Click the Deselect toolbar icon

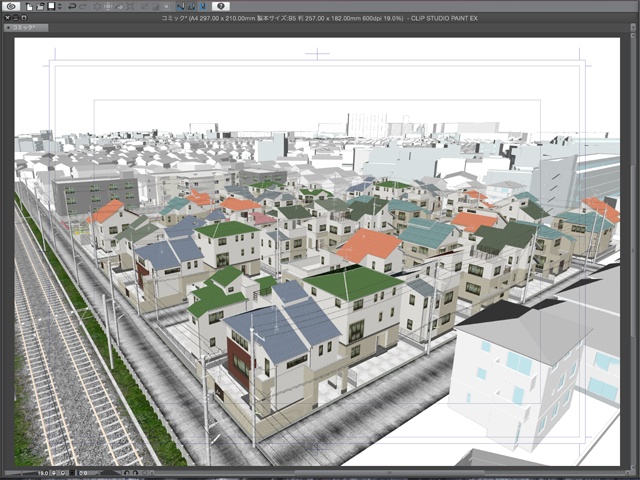[144, 7]
